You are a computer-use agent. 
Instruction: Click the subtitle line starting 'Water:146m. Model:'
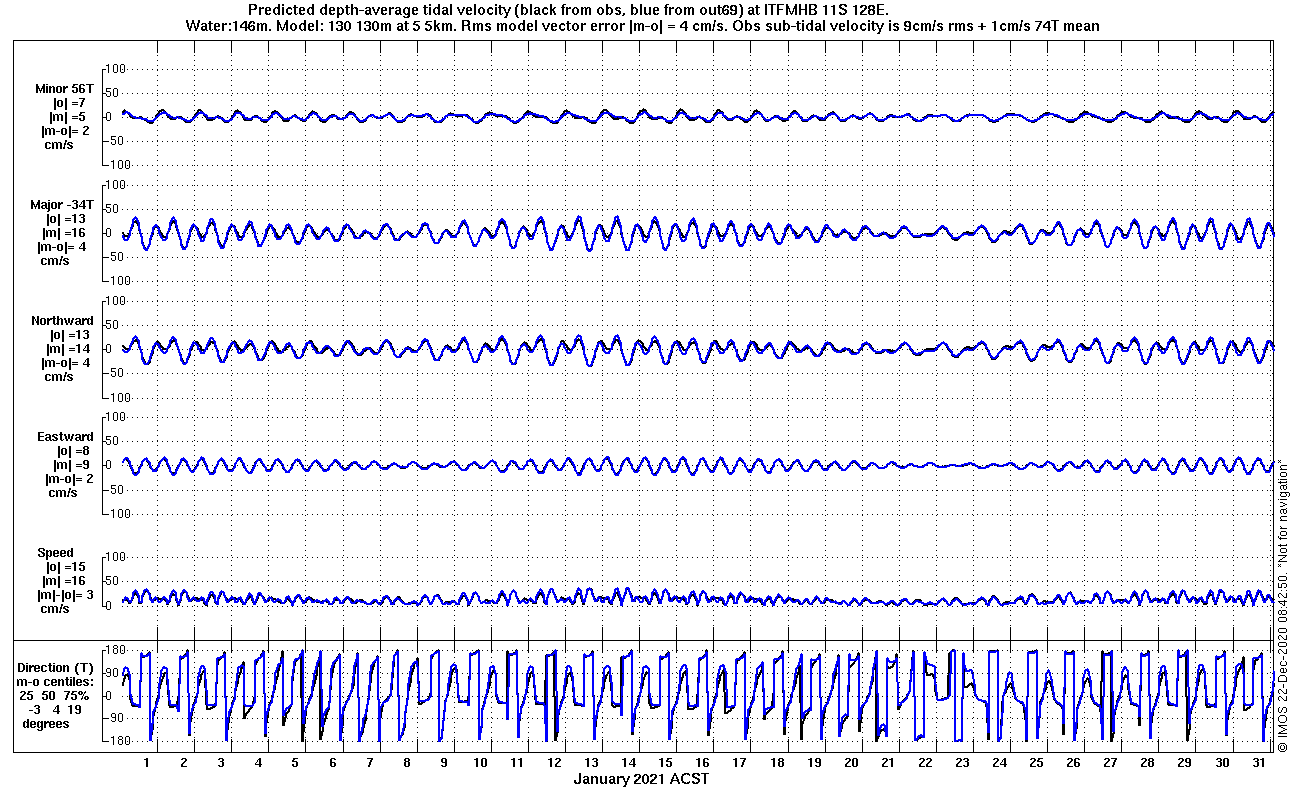tap(643, 26)
